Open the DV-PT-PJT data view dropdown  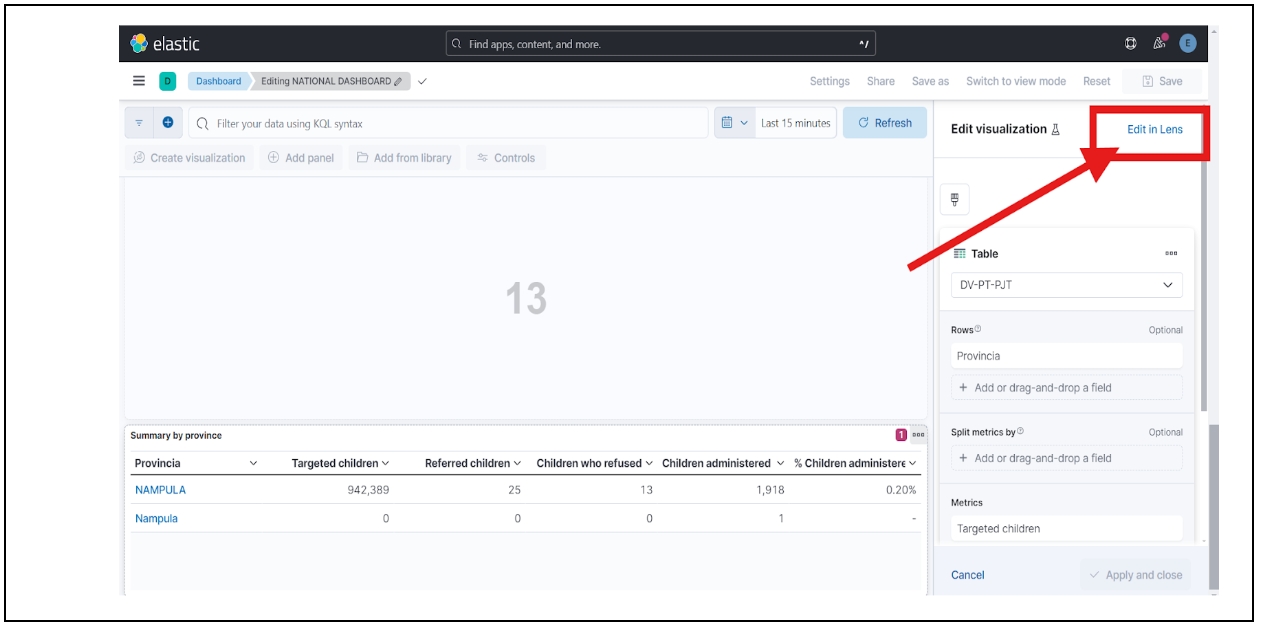click(1066, 285)
